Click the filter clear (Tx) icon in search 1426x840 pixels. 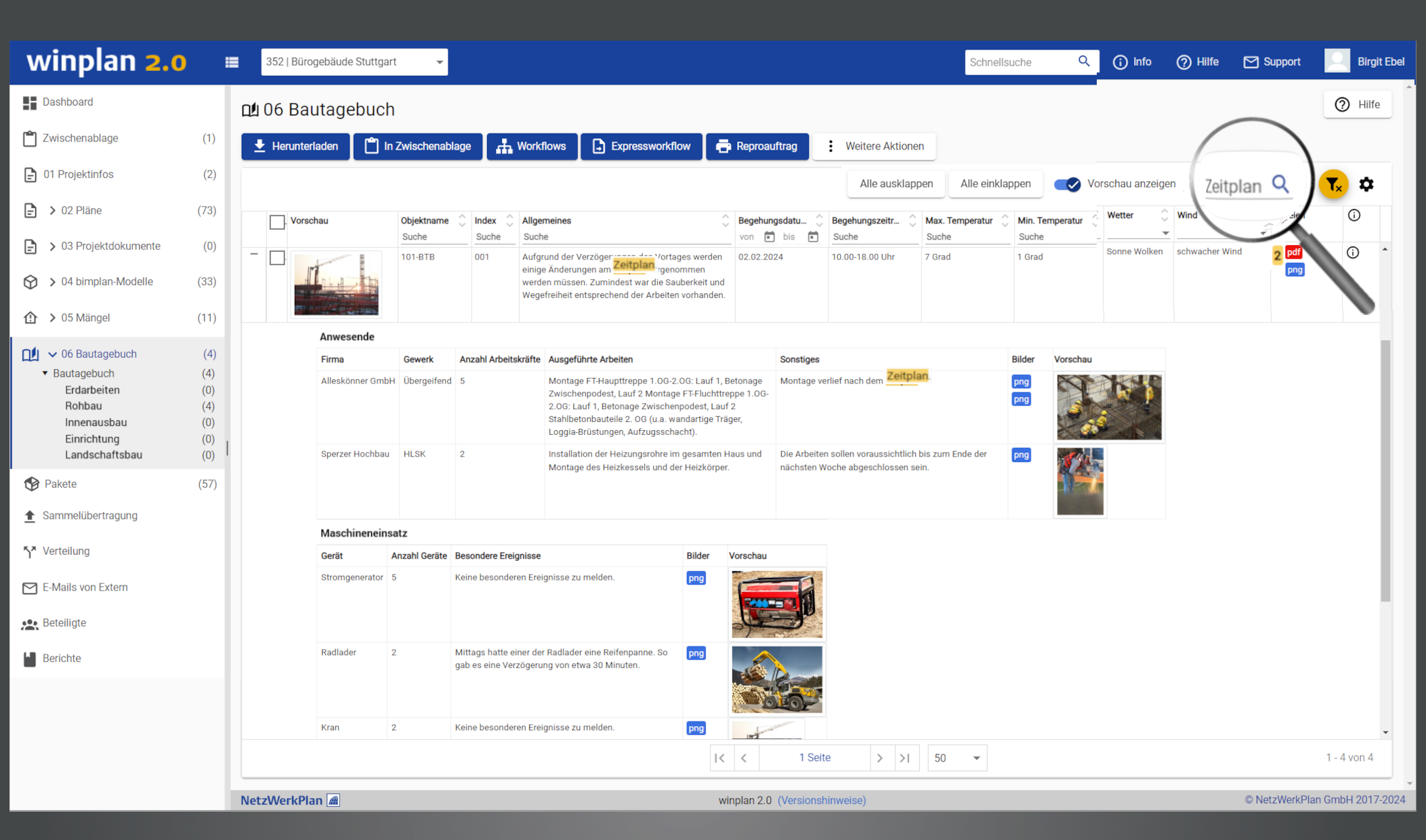click(1334, 183)
